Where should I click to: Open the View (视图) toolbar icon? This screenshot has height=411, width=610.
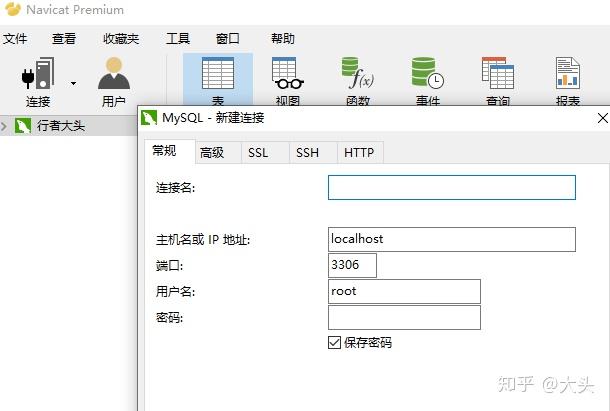(x=287, y=73)
